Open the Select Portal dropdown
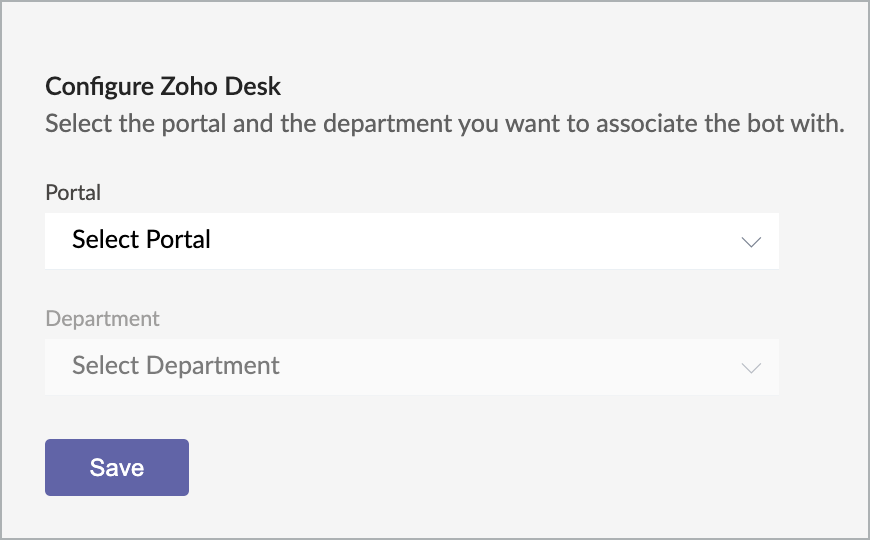The height and width of the screenshot is (540, 870). [x=411, y=241]
